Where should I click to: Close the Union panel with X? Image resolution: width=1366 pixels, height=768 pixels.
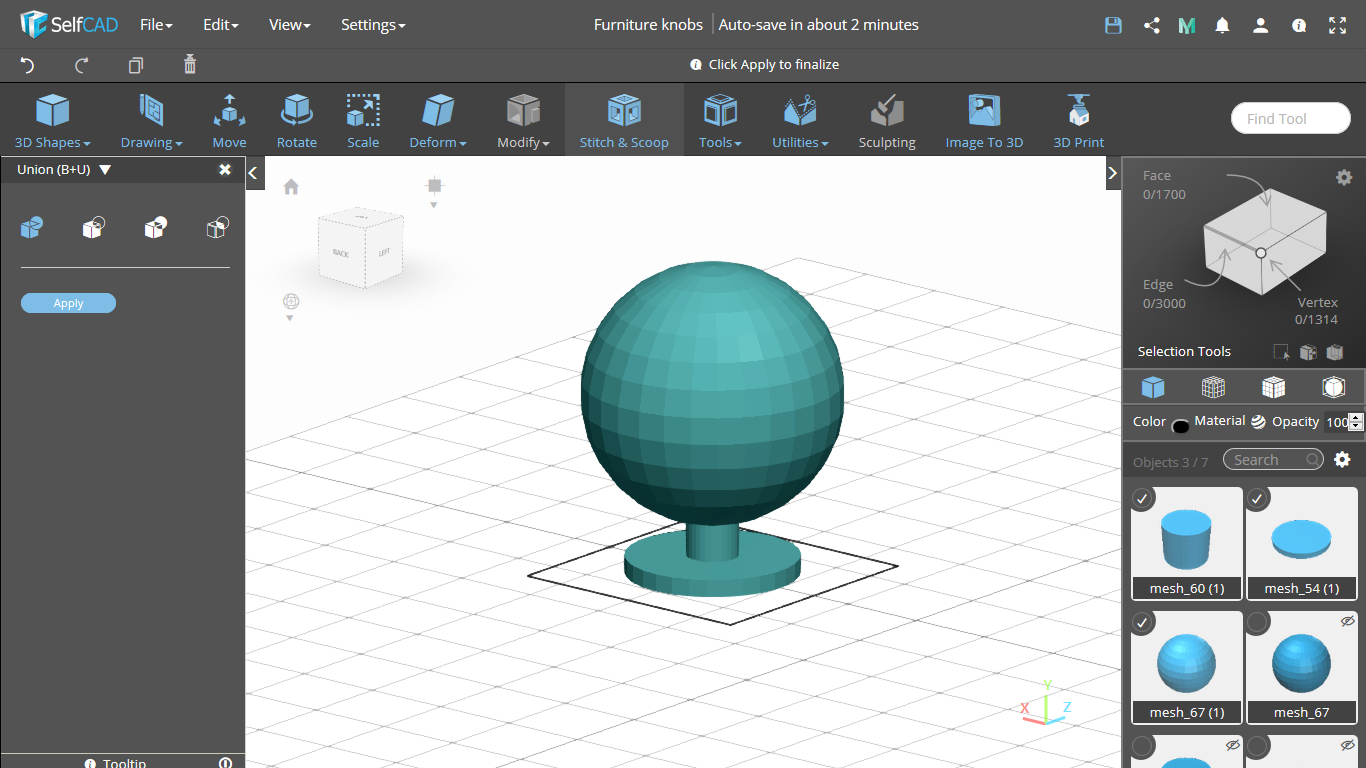[x=225, y=170]
